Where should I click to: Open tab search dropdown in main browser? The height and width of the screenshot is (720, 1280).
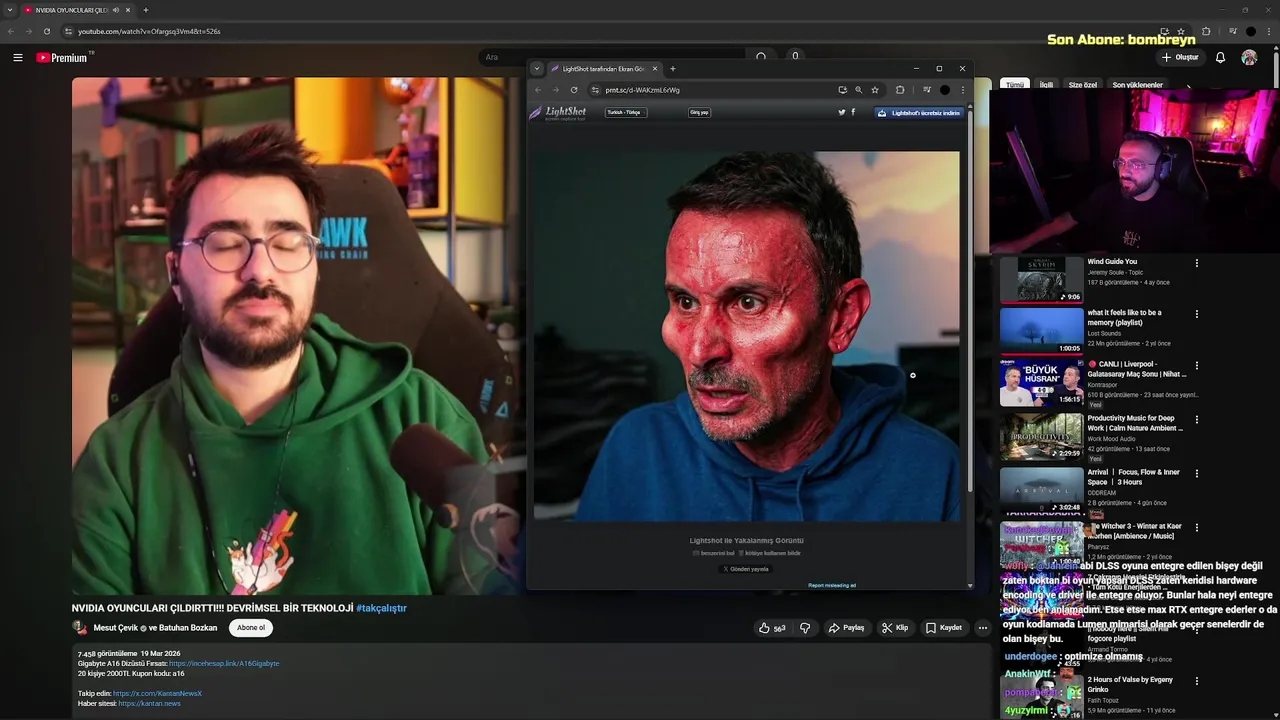point(9,10)
